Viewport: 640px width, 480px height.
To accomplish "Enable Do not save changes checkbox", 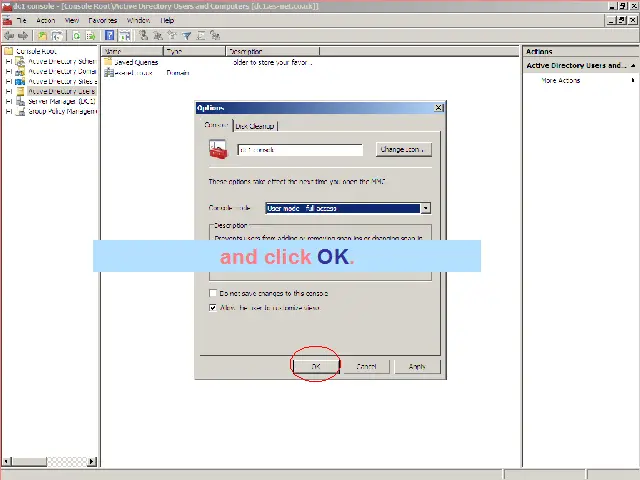I will coord(213,293).
